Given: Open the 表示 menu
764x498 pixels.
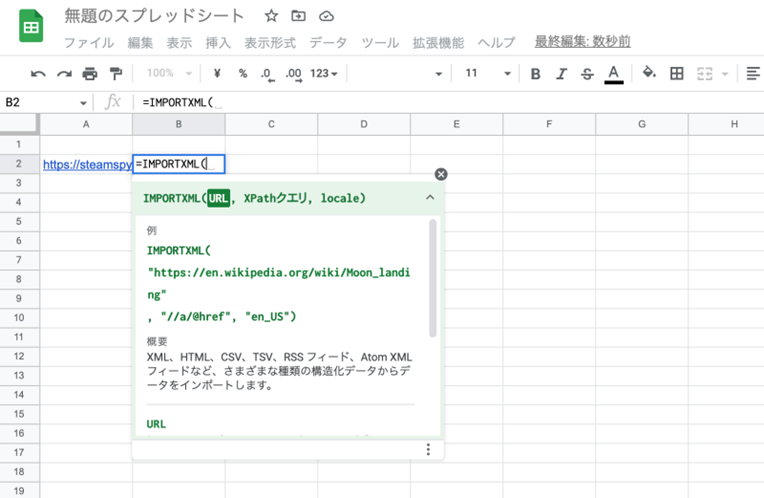Looking at the screenshot, I should 179,43.
